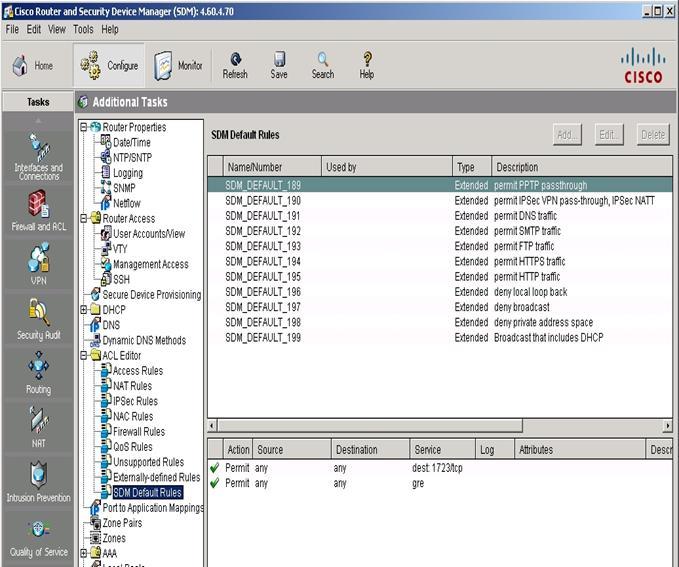Sort by Name/Number column header

(272, 167)
